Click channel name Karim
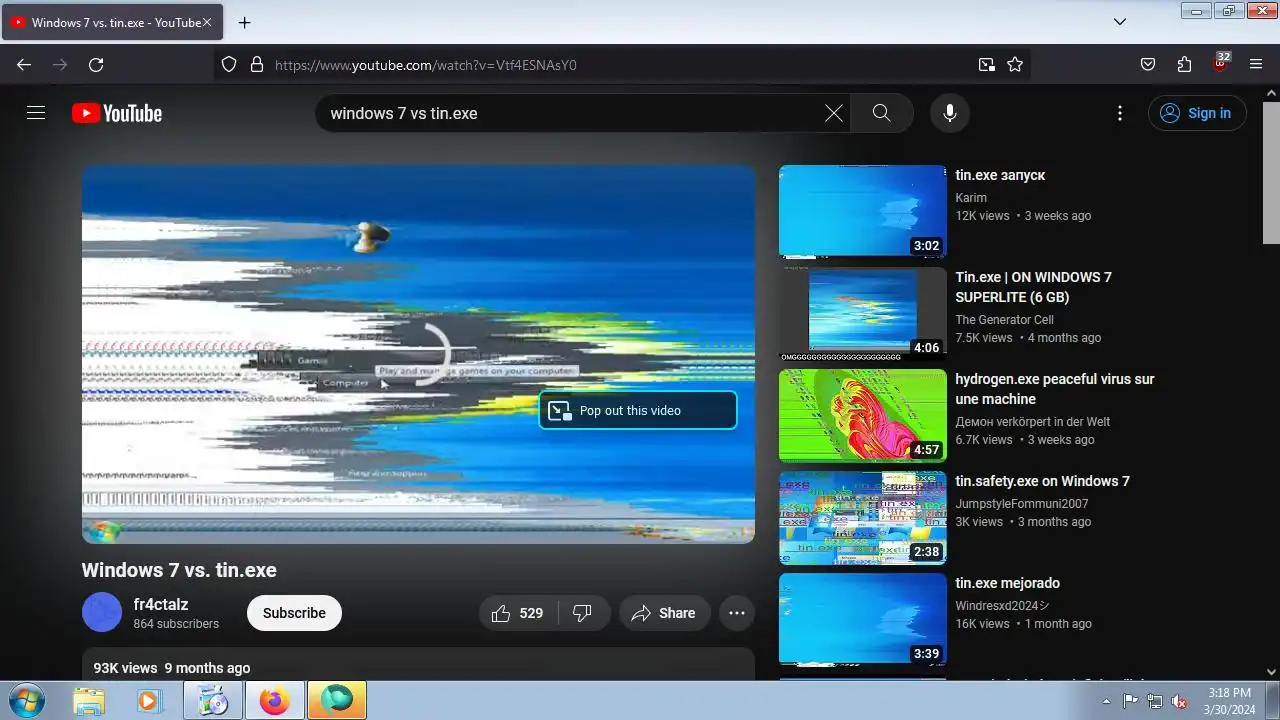 pyautogui.click(x=971, y=198)
